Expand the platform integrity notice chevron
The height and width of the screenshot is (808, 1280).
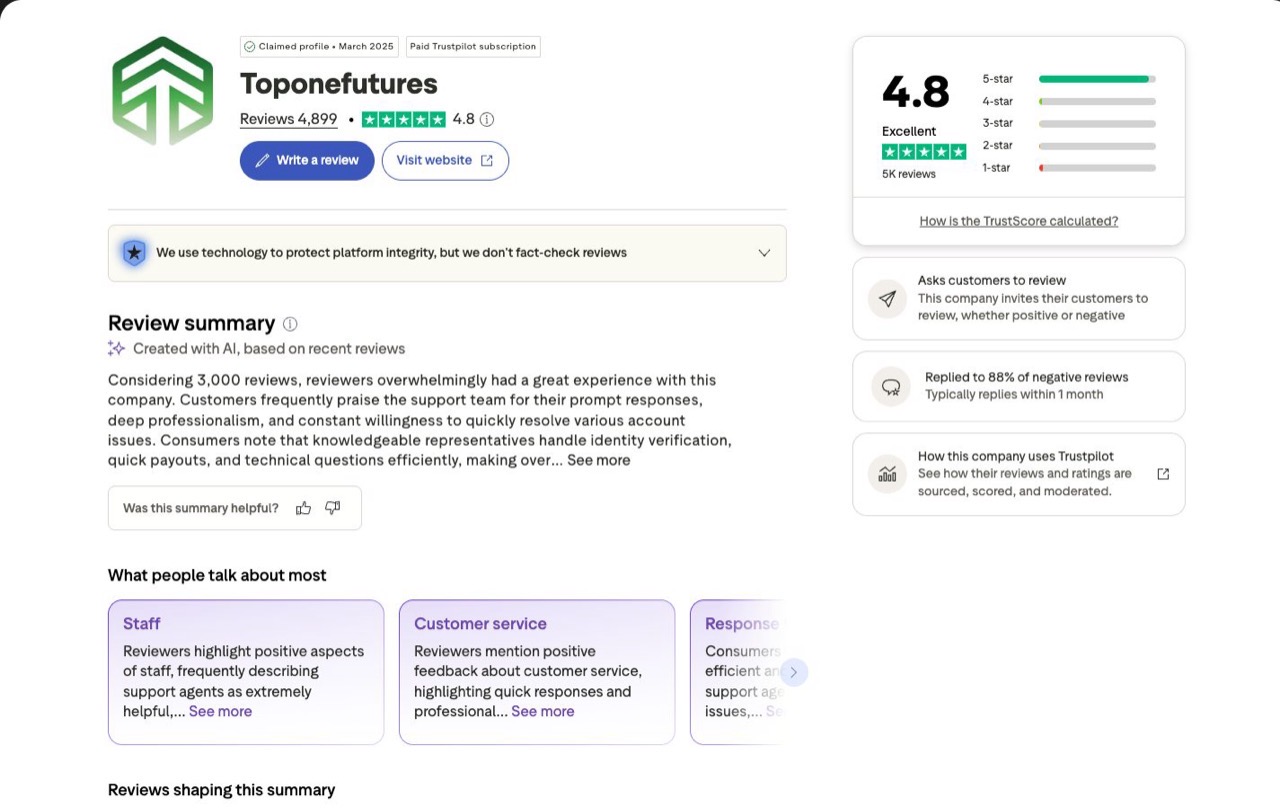pos(764,253)
